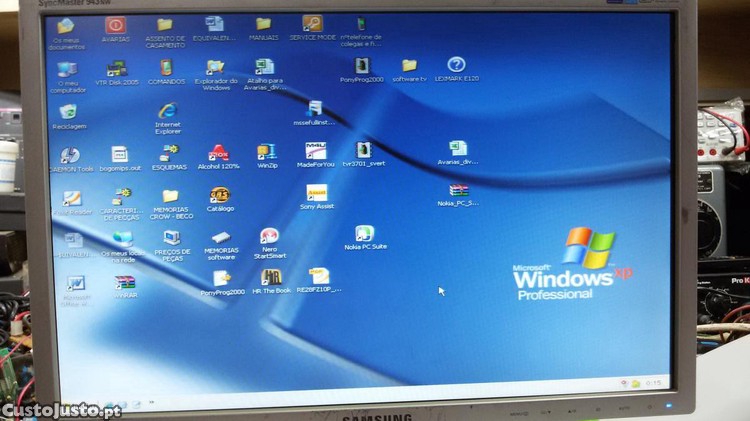
Task: Open the AVARIAS red icon
Action: [116, 25]
